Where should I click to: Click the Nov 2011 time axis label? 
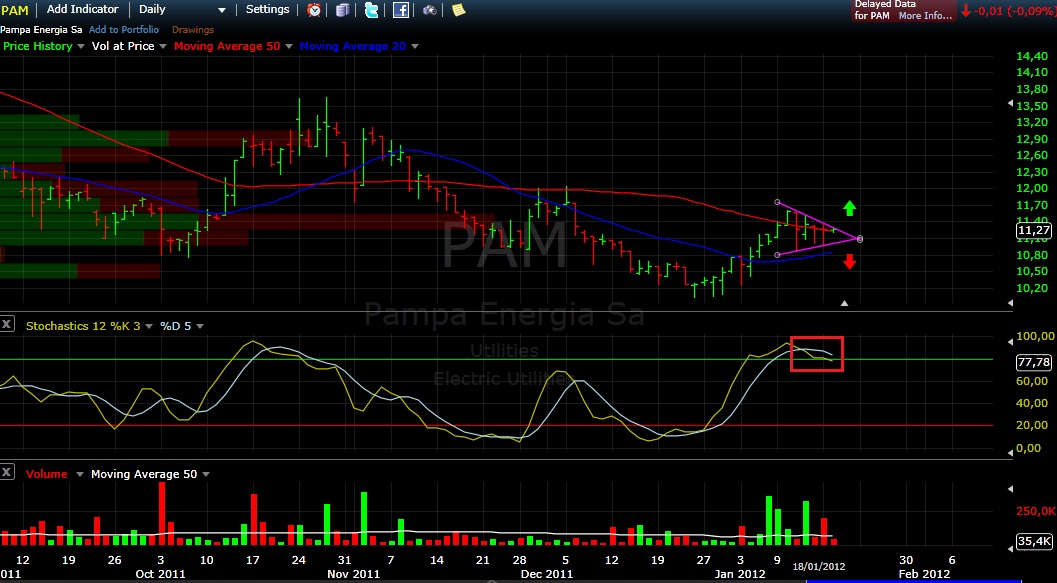[354, 574]
